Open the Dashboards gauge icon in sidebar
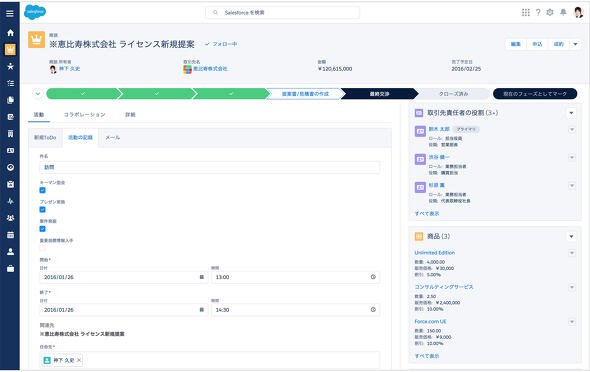This screenshot has width=590, height=372. (x=10, y=167)
